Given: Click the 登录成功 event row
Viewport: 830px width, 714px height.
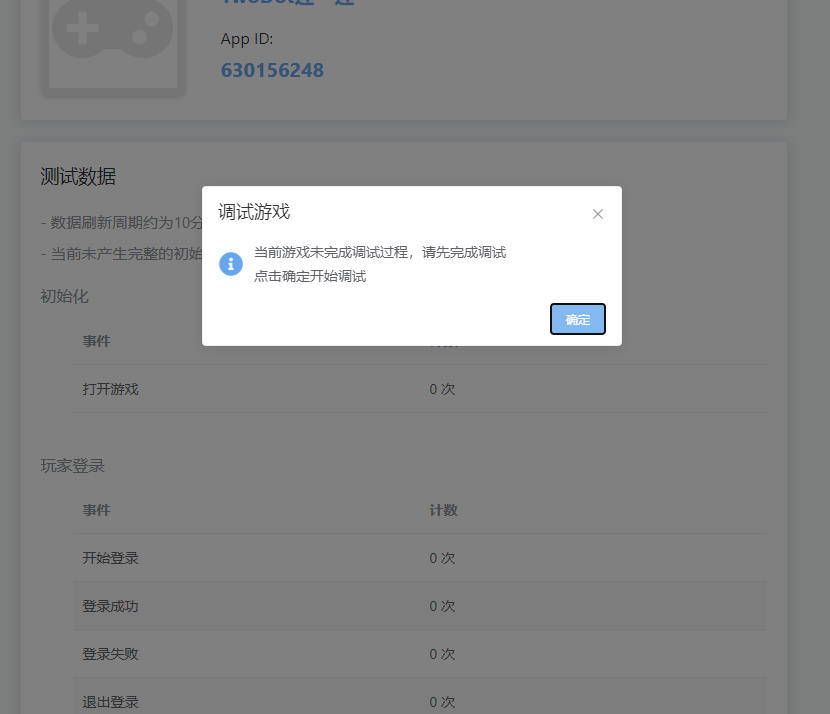Looking at the screenshot, I should [x=420, y=606].
